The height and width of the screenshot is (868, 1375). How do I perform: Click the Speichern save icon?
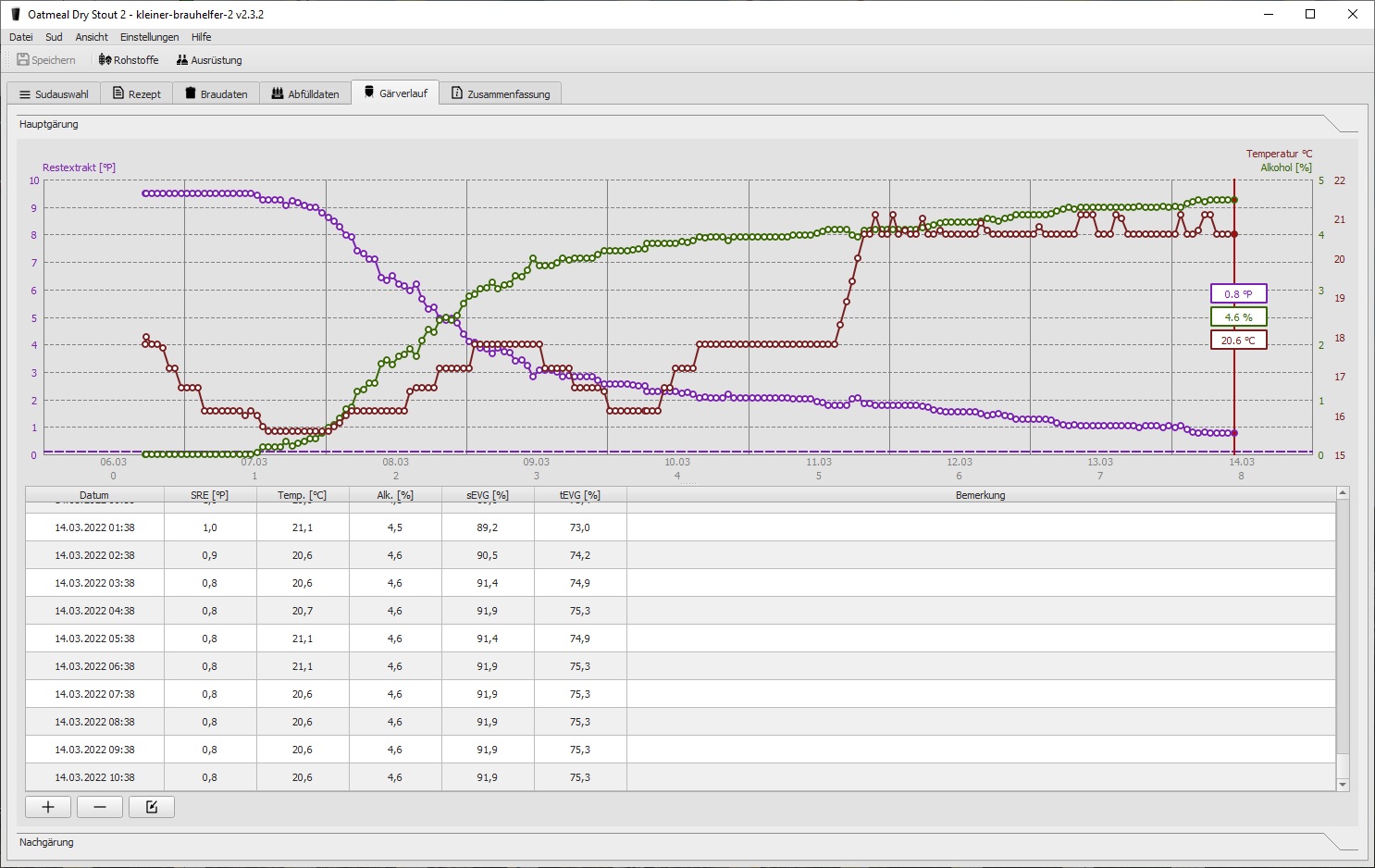pyautogui.click(x=23, y=60)
